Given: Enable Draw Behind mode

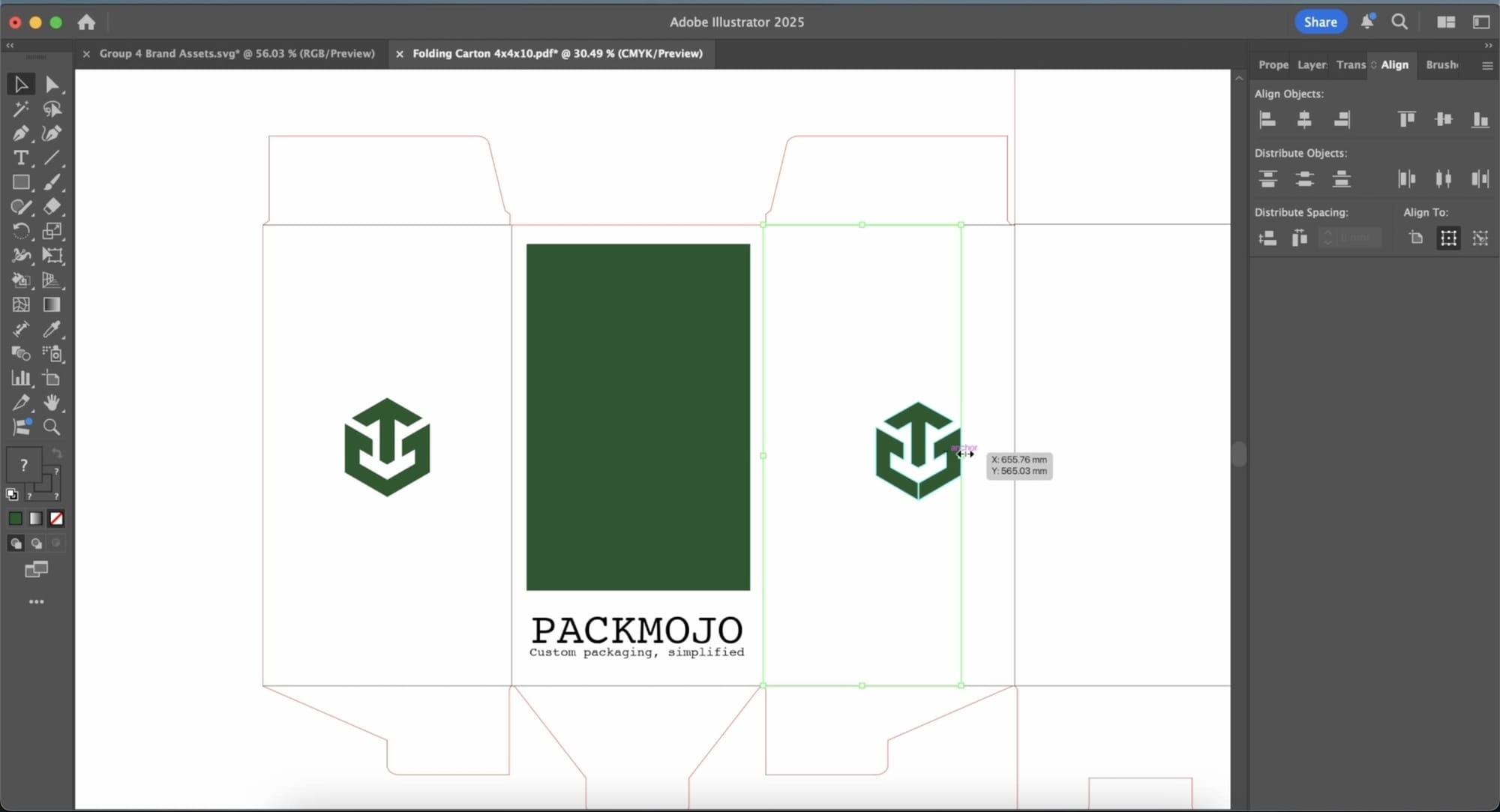Looking at the screenshot, I should point(36,543).
